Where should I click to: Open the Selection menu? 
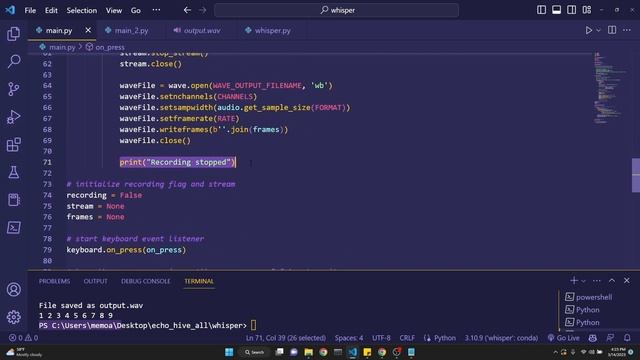tap(82, 10)
